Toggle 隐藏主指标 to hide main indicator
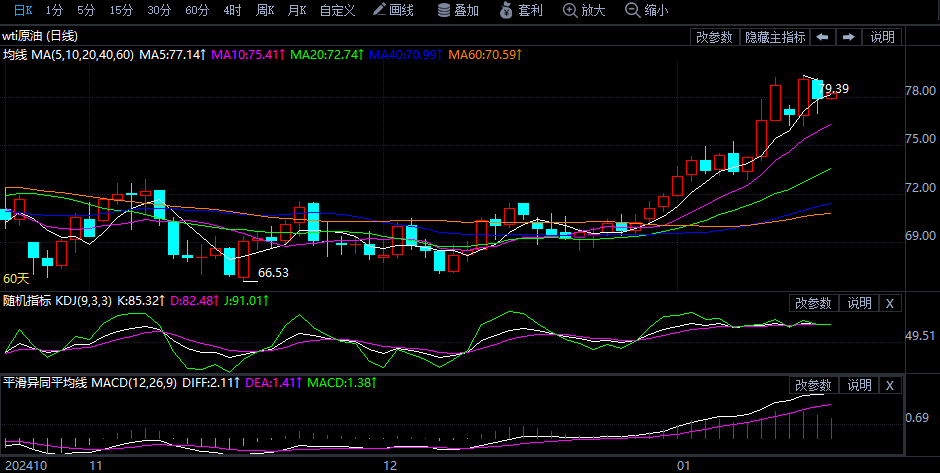Image resolution: width=940 pixels, height=473 pixels. point(775,37)
